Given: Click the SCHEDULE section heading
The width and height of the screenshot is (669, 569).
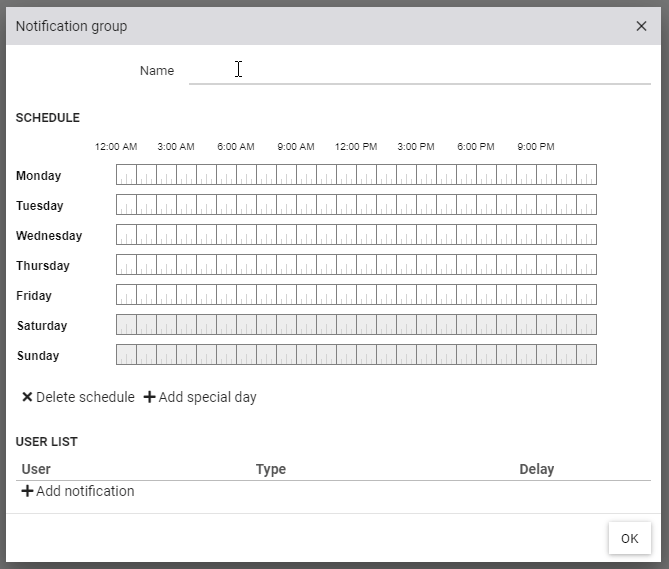Looking at the screenshot, I should 48,118.
